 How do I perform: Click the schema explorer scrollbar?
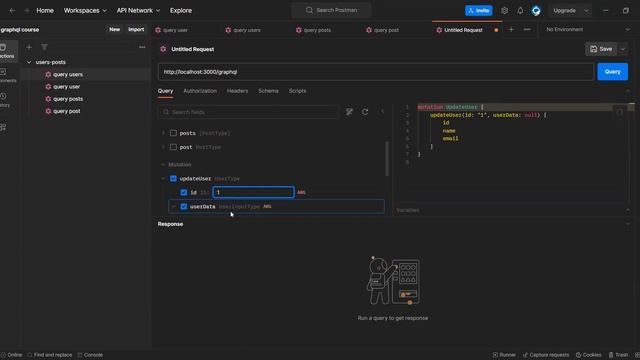pos(387,159)
